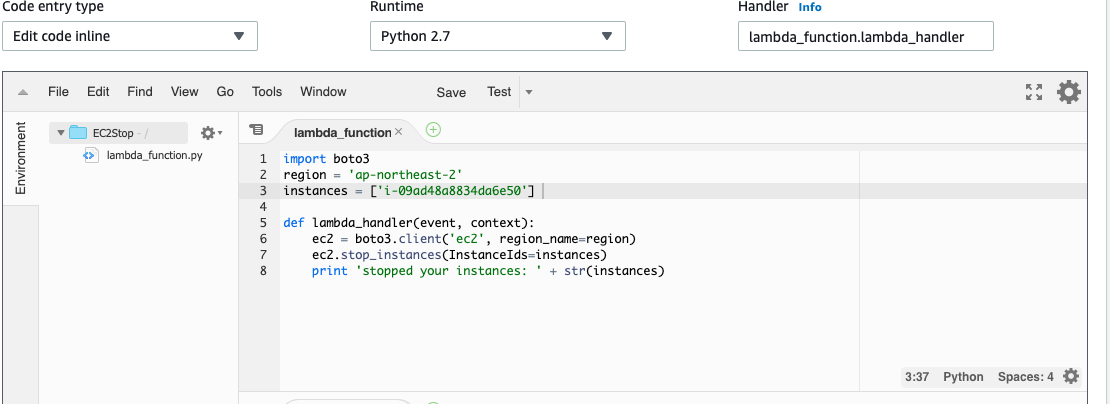Click the cursor position 3:37 in status bar
The height and width of the screenshot is (404, 1110).
(917, 377)
